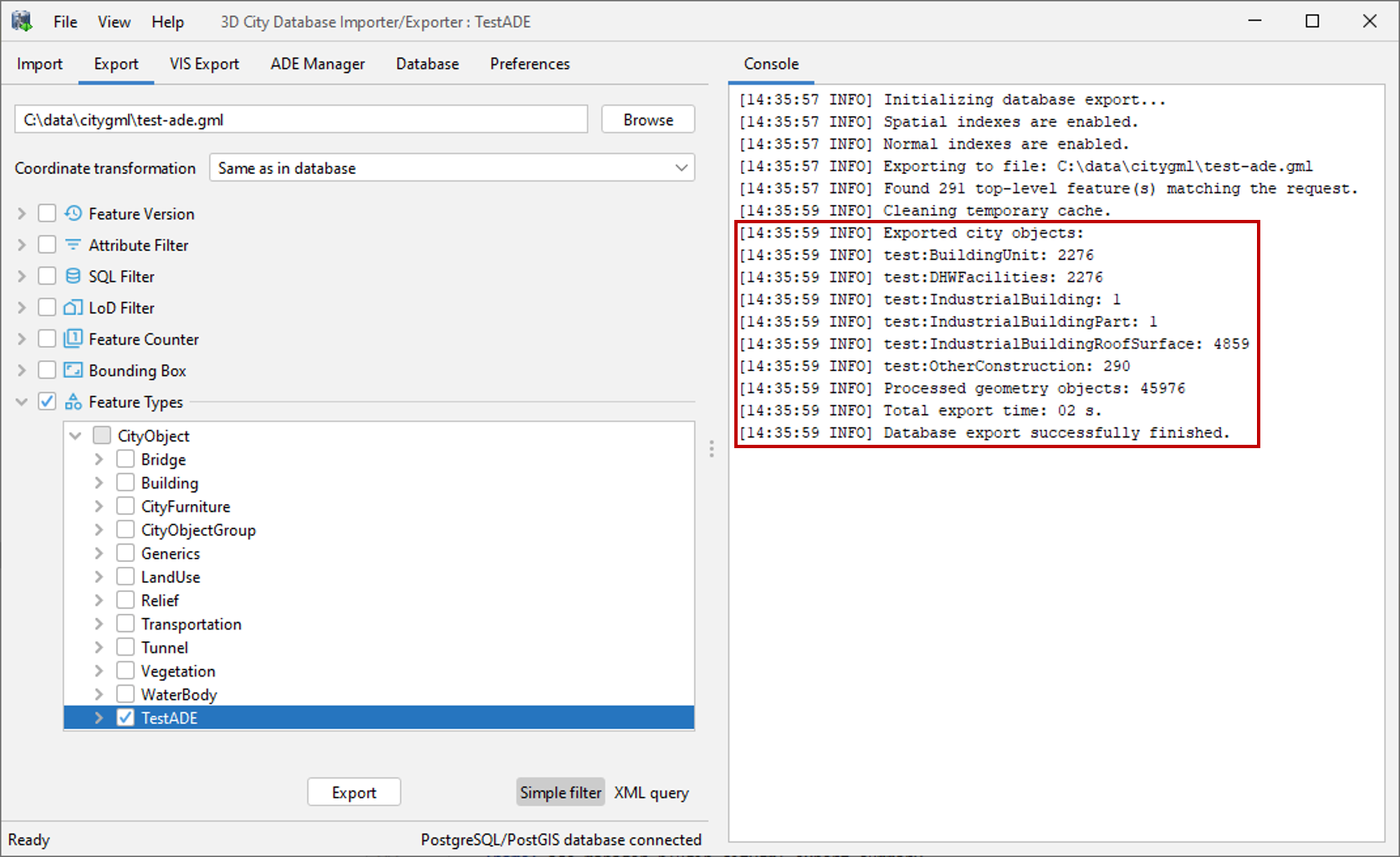Expand the SQL Filter section
The image size is (1400, 857).
click(22, 276)
